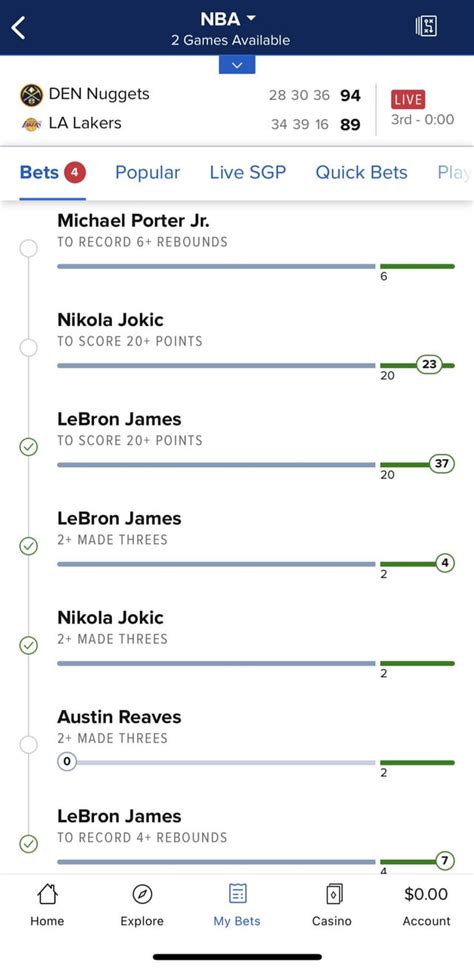The image size is (474, 970).
Task: Tap the 2 Games Available text
Action: 230,40
